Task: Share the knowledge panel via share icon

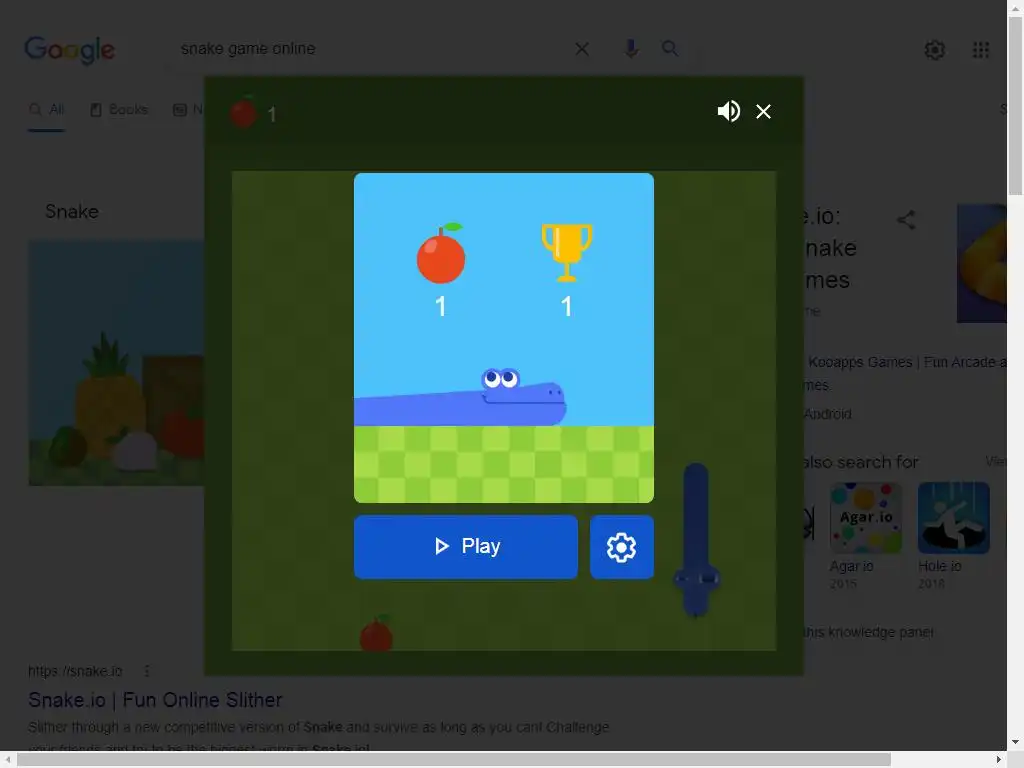Action: [906, 219]
